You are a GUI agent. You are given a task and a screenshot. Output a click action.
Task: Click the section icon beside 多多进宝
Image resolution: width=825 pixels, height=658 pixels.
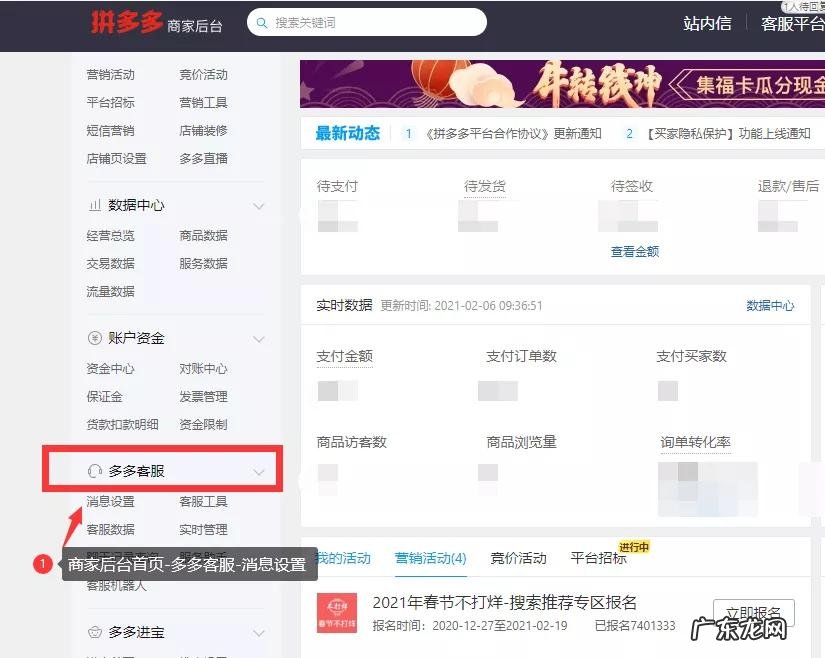coord(95,632)
